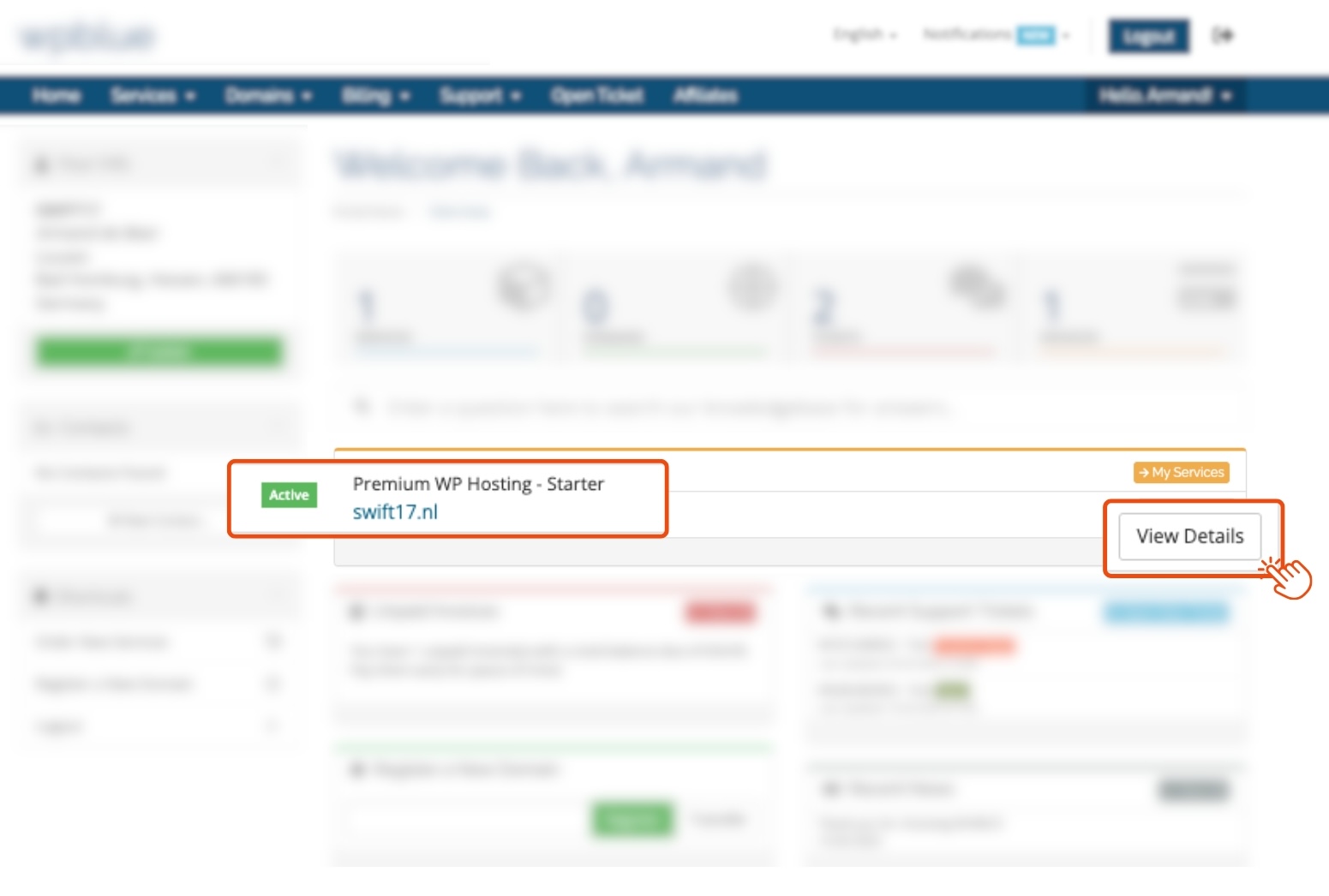Click the orange My Services button

point(1181,472)
